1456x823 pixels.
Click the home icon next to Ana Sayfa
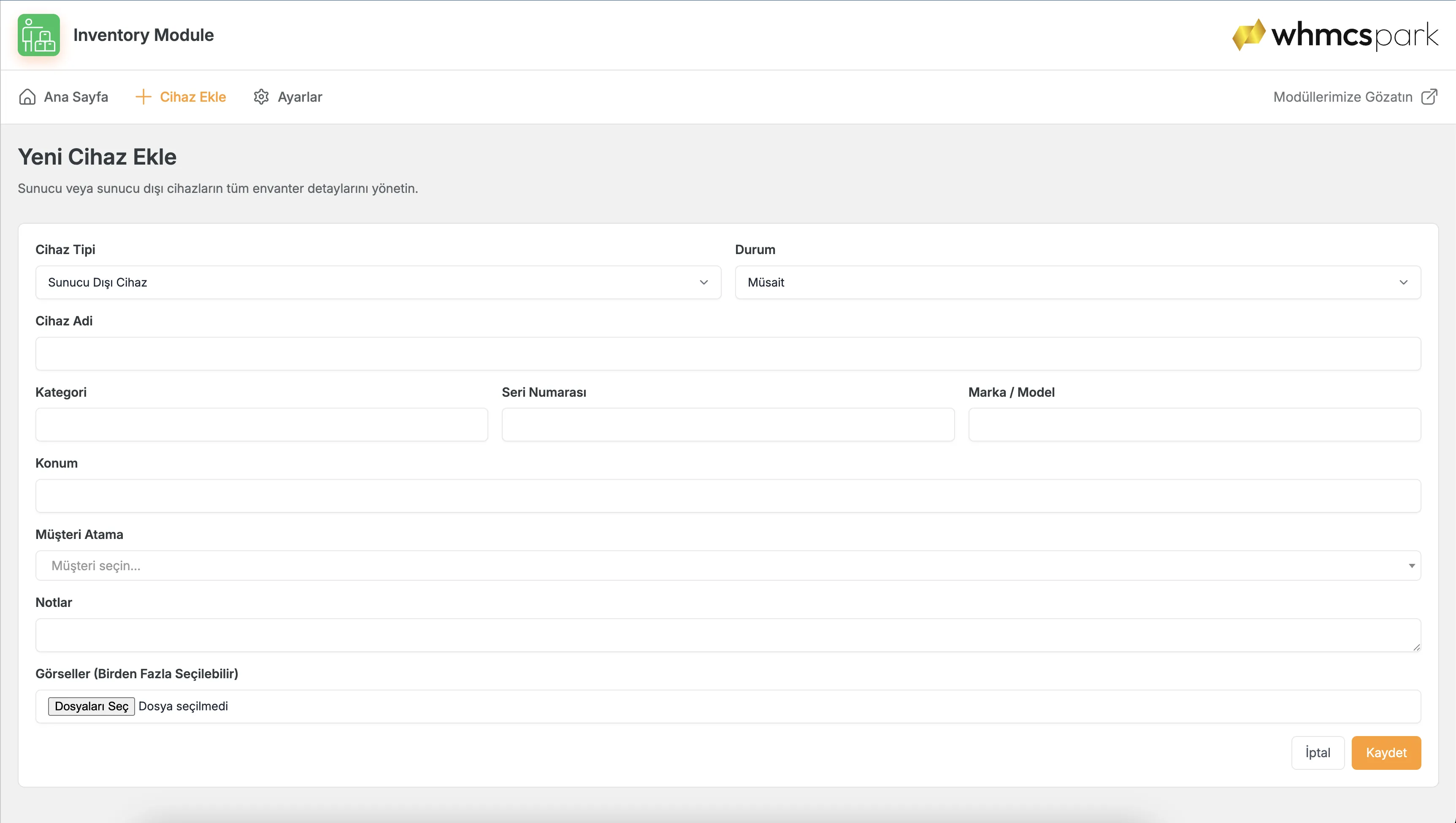(27, 97)
